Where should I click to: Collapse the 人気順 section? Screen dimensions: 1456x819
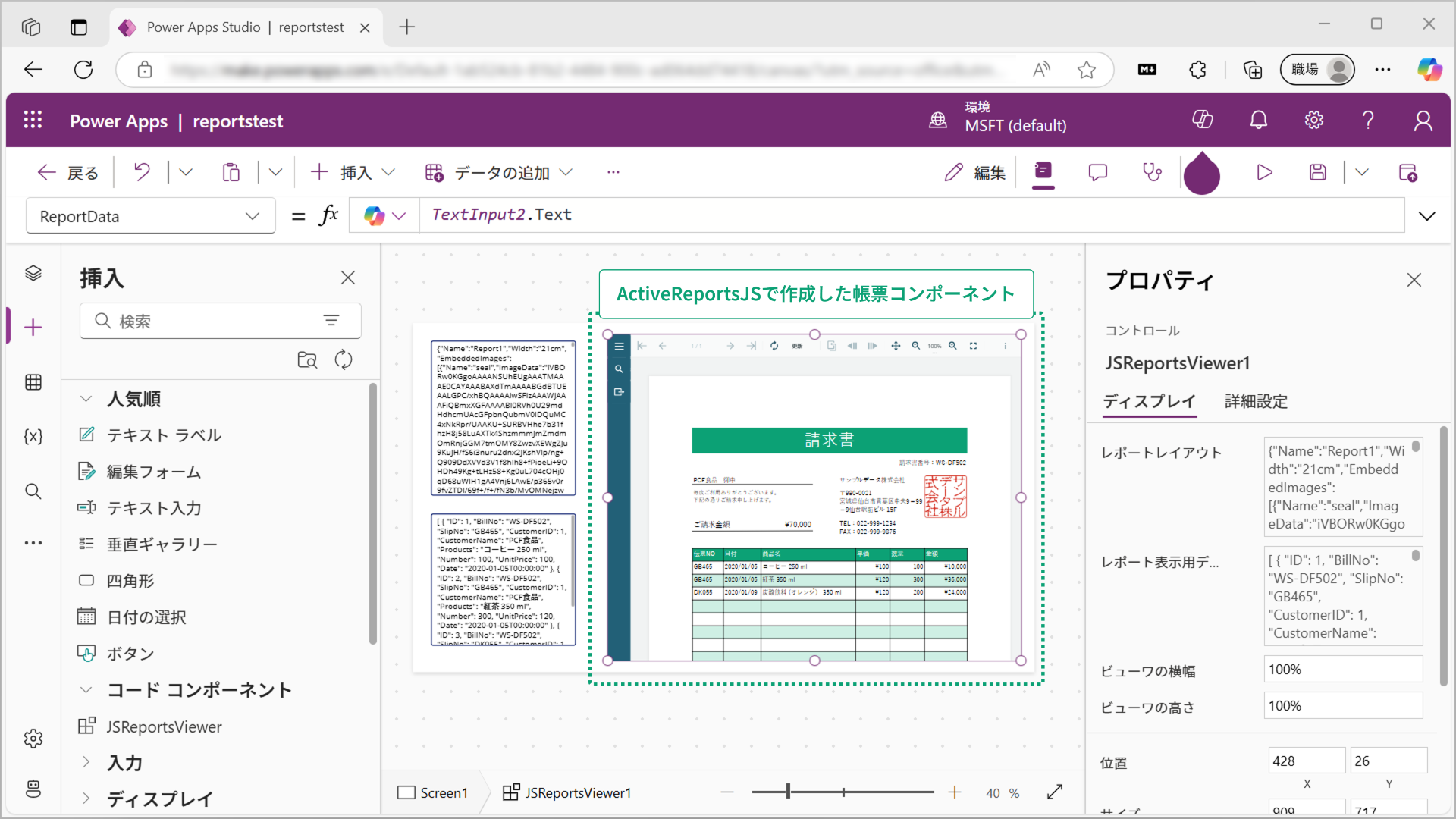[x=86, y=399]
